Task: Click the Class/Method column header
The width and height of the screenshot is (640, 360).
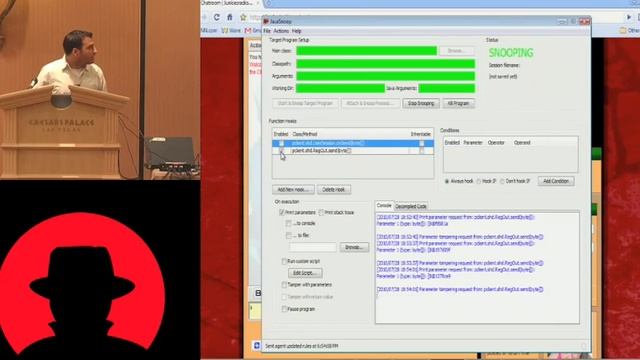Action: pos(304,134)
